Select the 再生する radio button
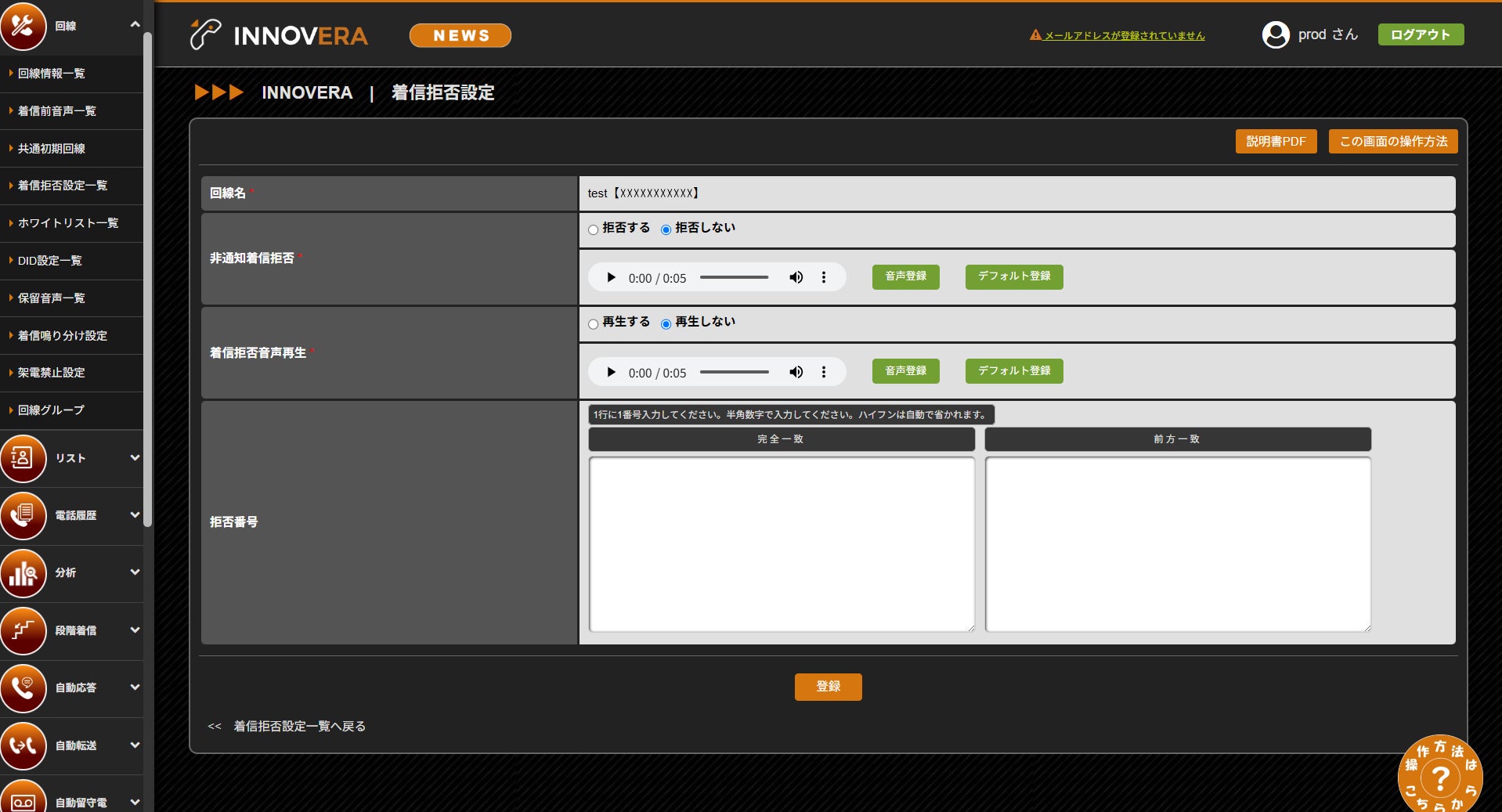 coord(593,323)
